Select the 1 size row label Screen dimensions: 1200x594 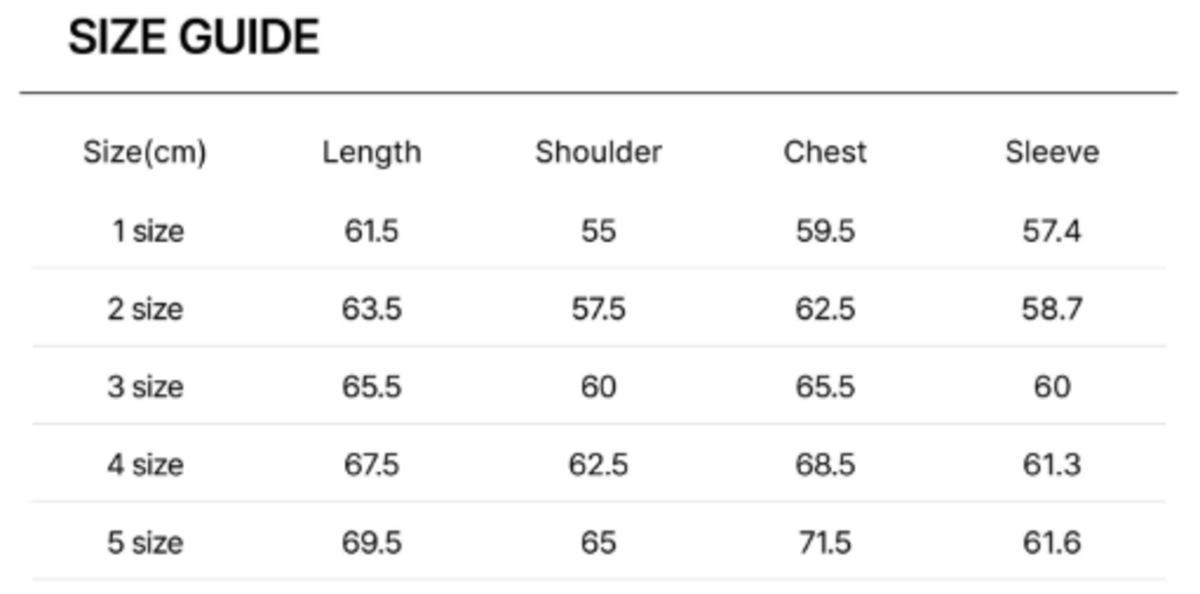[x=146, y=232]
